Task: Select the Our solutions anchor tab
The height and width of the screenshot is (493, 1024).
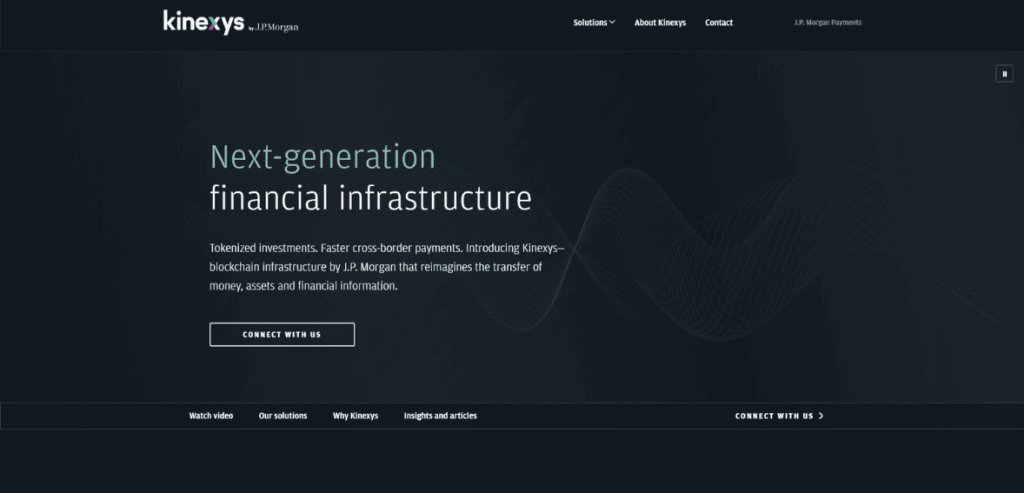Action: point(283,416)
